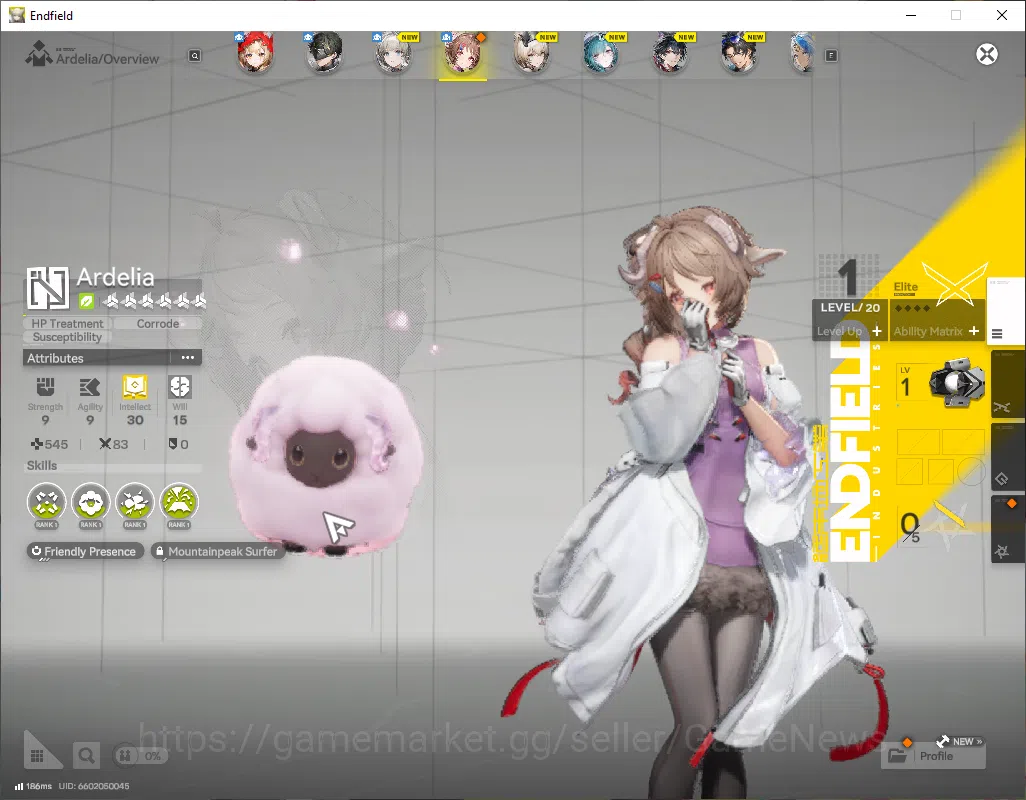Select the dark-haired masked operator portrait
The width and height of the screenshot is (1026, 800).
coord(324,54)
